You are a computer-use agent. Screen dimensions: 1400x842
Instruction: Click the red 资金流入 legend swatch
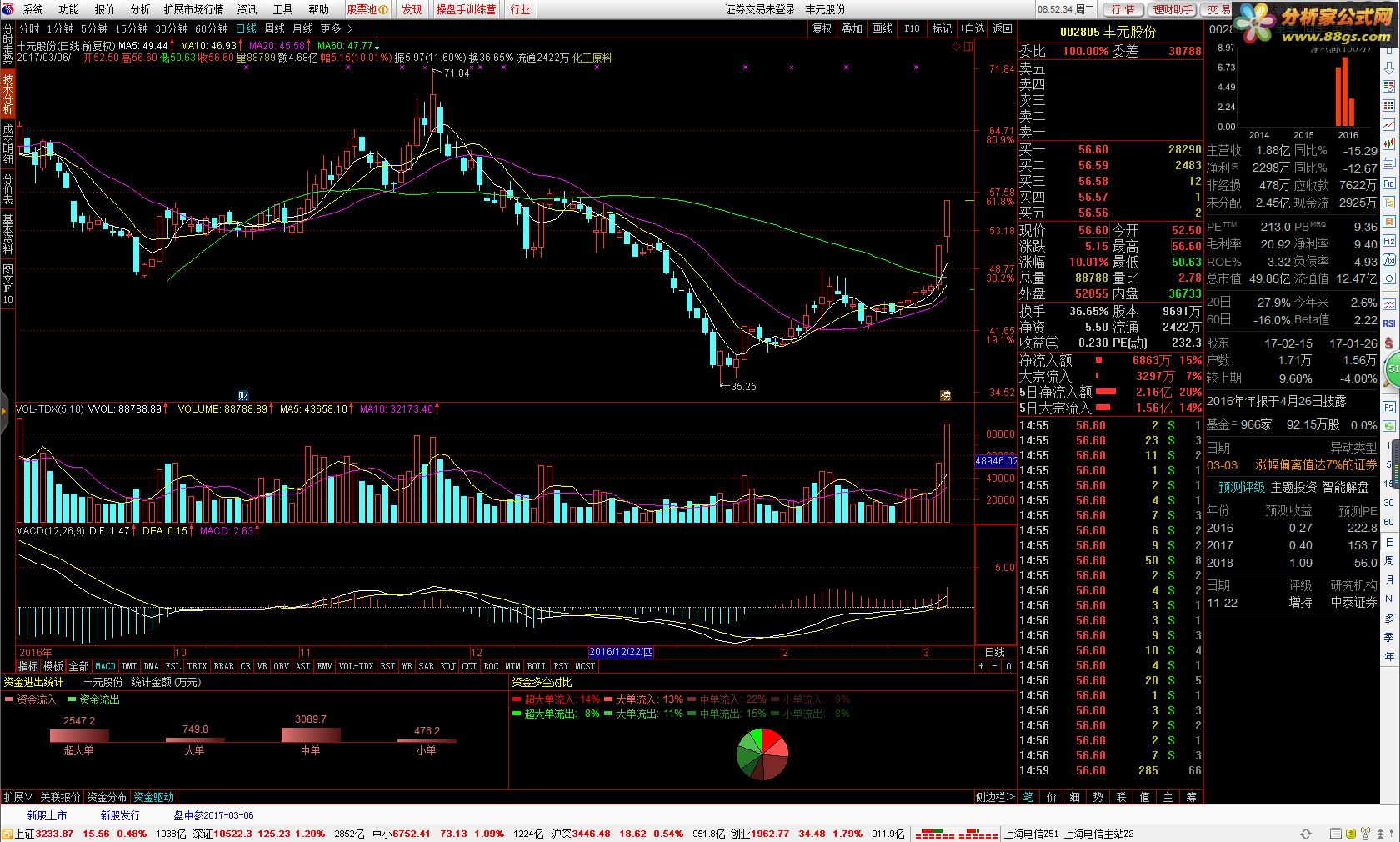pos(9,700)
